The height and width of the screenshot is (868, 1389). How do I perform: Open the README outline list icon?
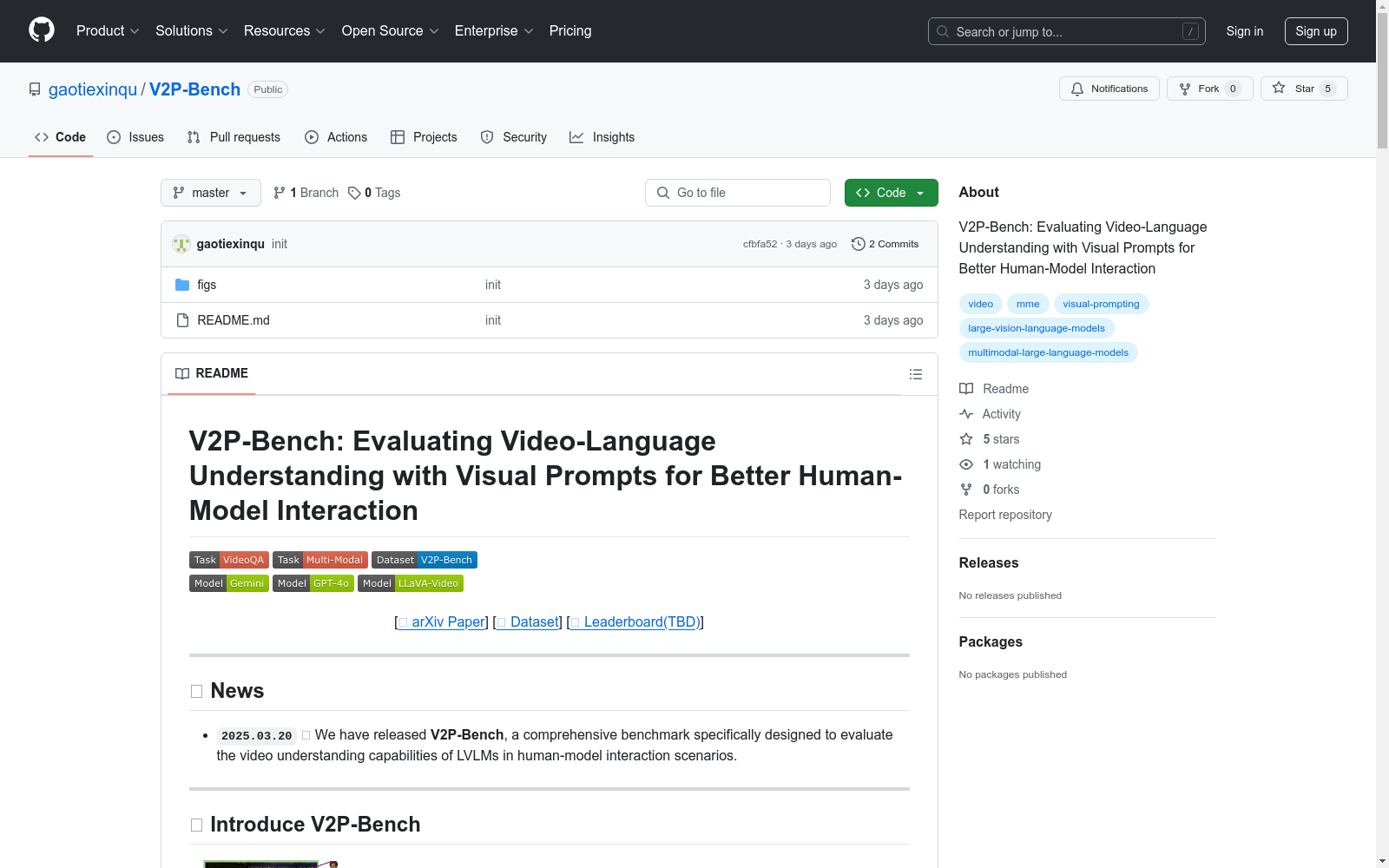(915, 374)
